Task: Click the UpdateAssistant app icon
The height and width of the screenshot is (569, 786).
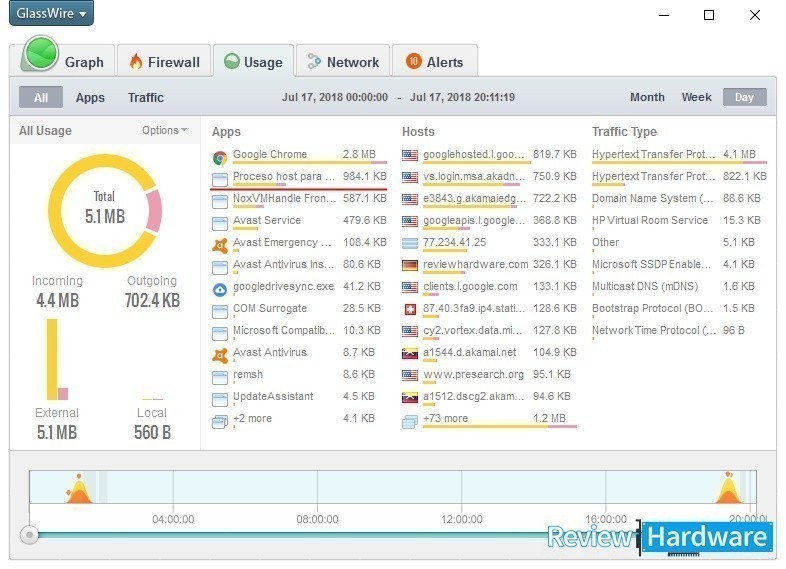Action: pyautogui.click(x=220, y=400)
